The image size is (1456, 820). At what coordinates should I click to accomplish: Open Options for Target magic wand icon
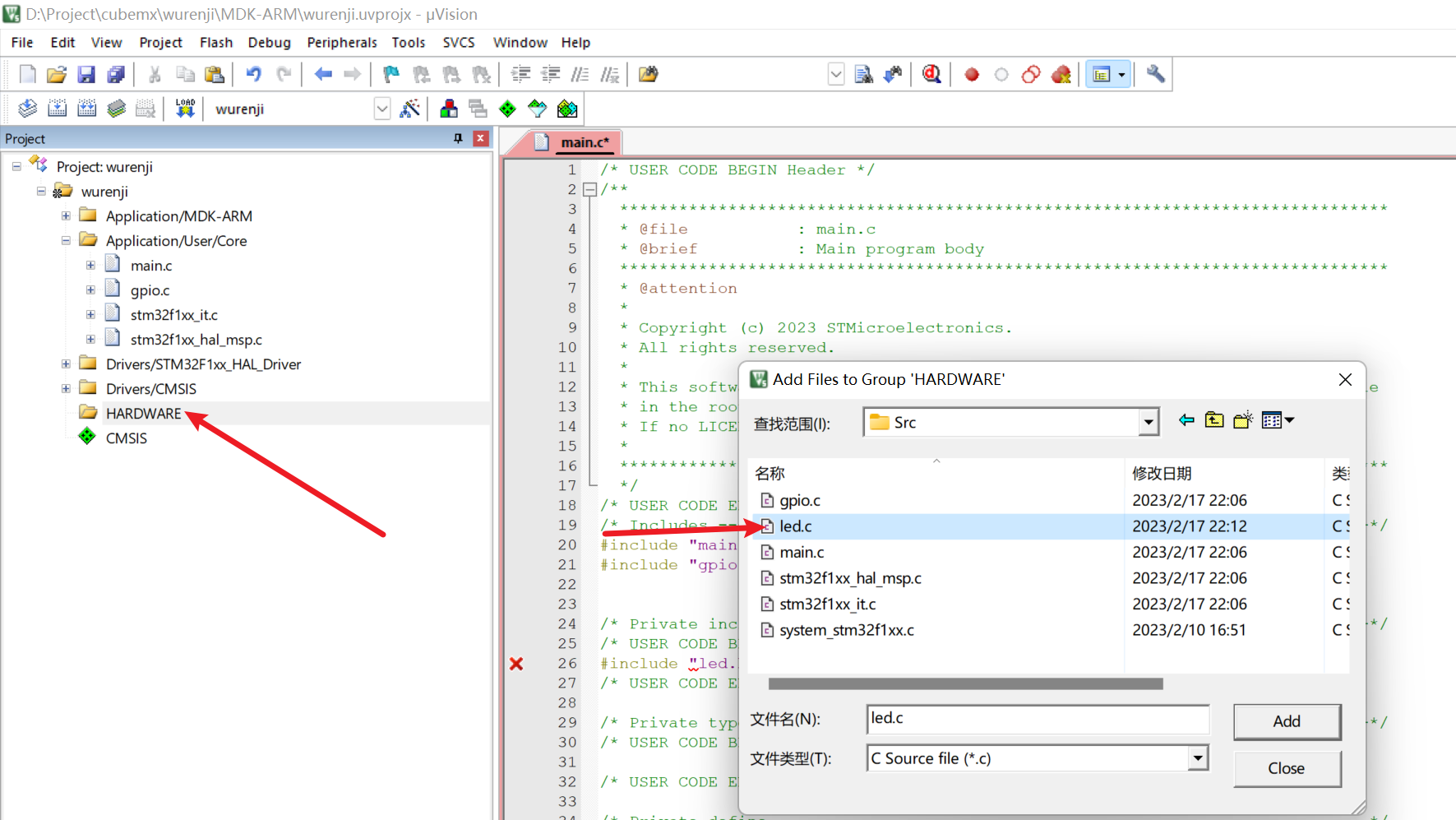(409, 109)
